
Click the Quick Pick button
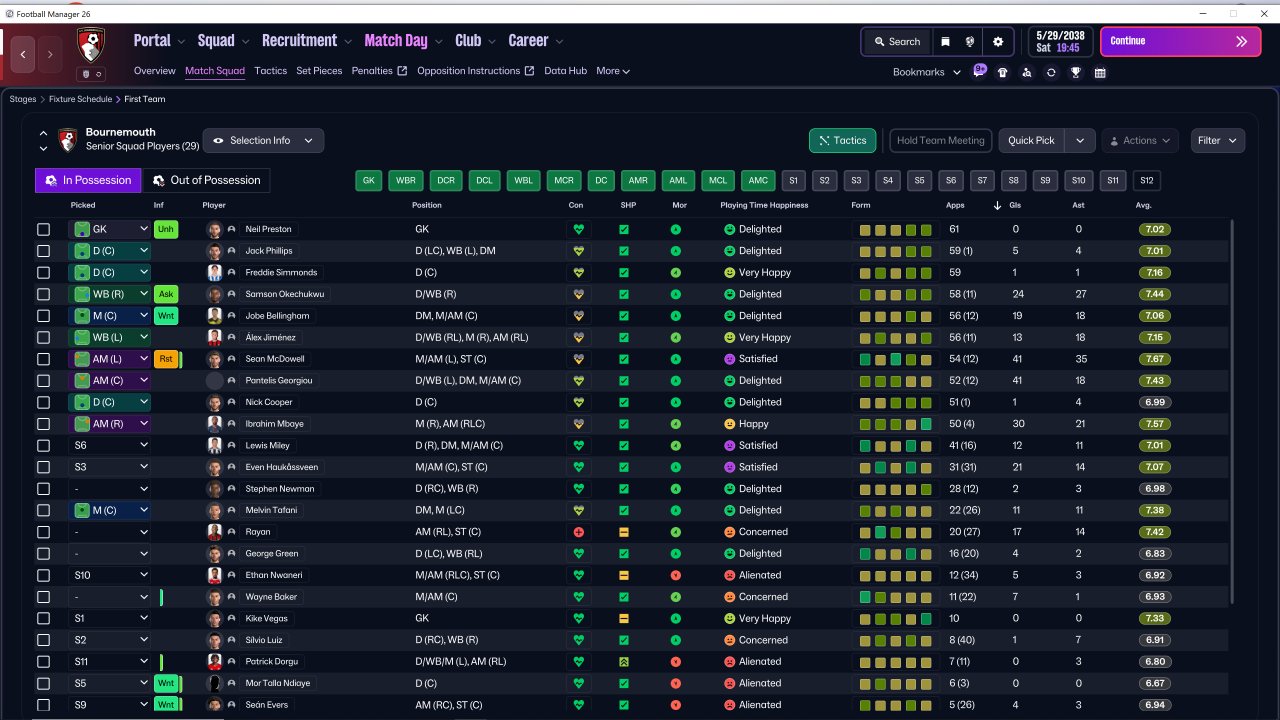[x=1031, y=141]
